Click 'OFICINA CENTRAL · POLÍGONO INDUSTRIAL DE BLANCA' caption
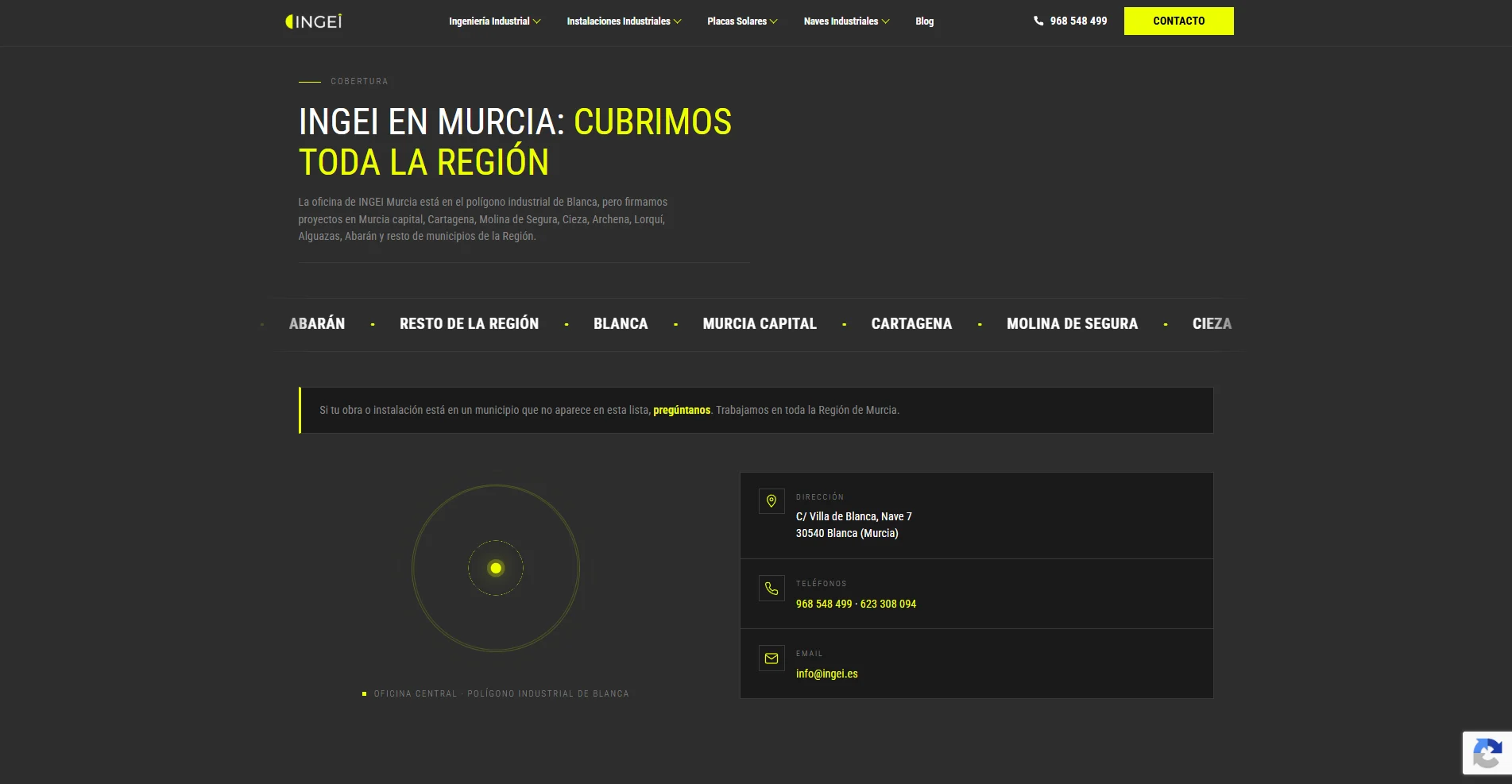Viewport: 1512px width, 784px height. (x=501, y=693)
